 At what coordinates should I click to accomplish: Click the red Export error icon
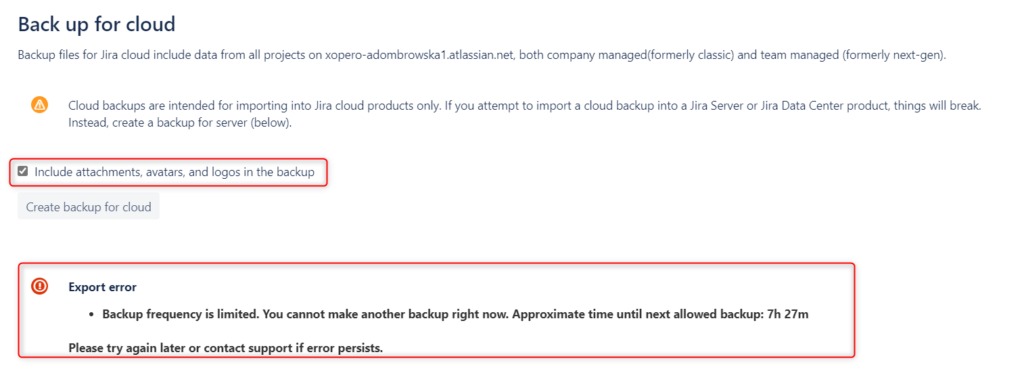(x=40, y=286)
